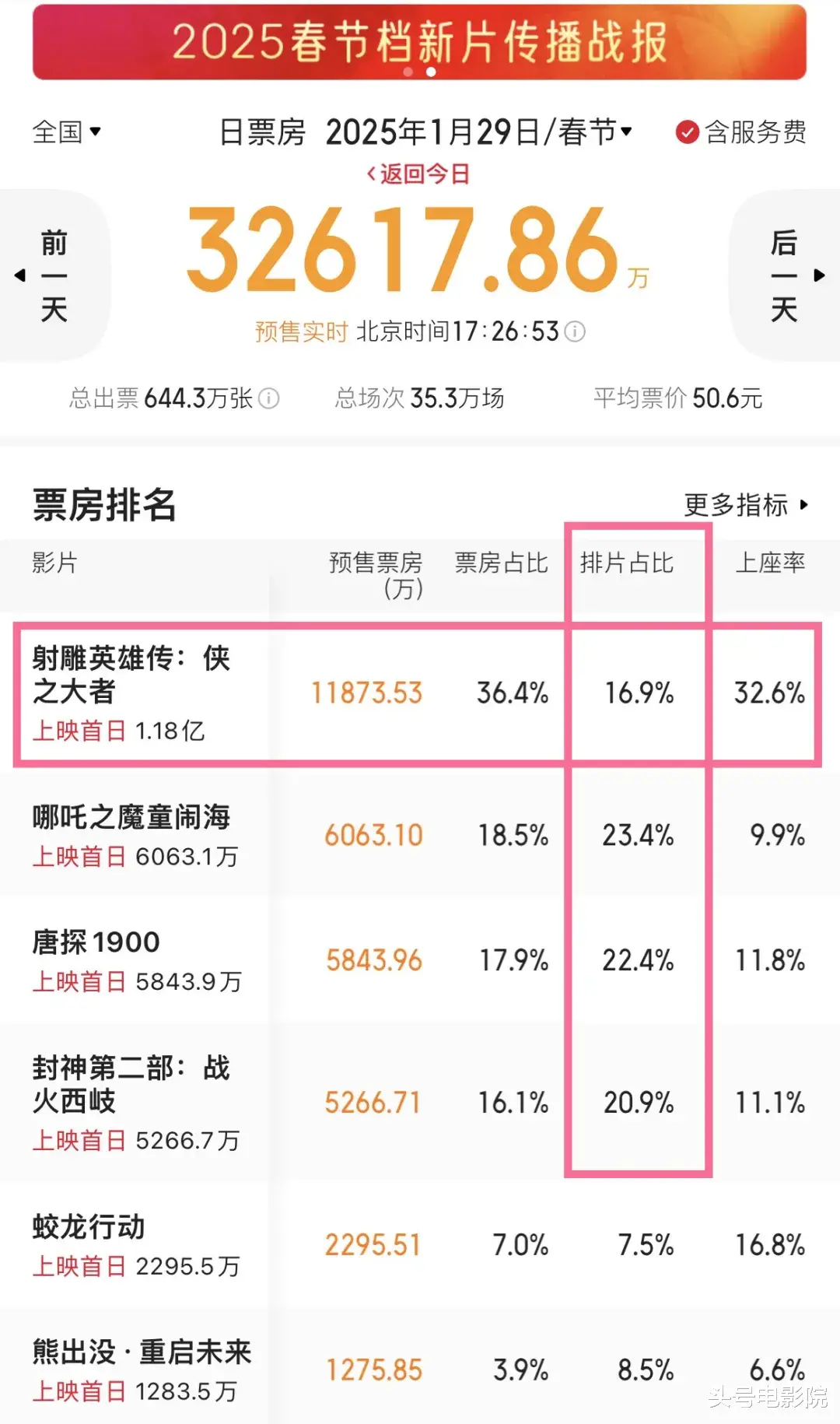The height and width of the screenshot is (1424, 840).
Task: Sort by 上座率 column header
Action: pos(770,563)
